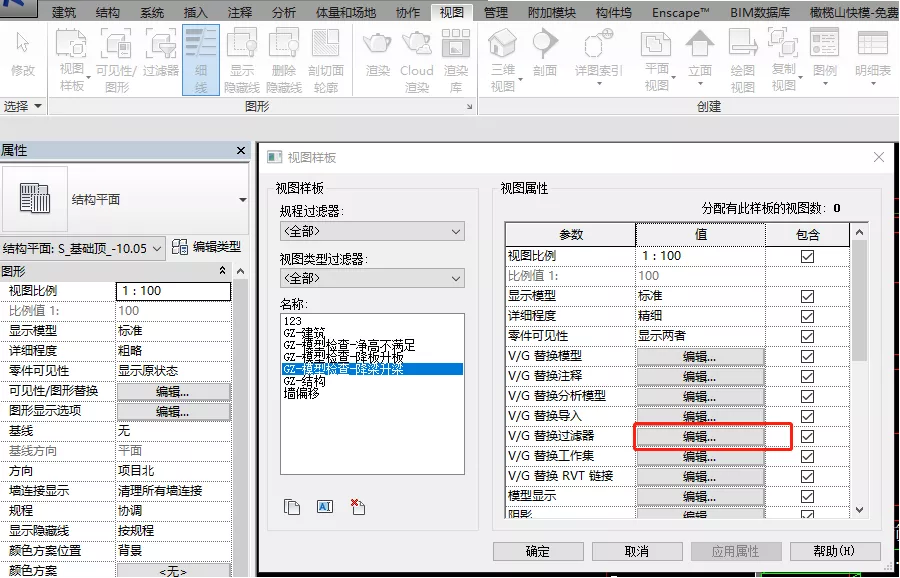Open the Visibility/Graphics (可见性/图形) tool

pyautogui.click(x=117, y=60)
